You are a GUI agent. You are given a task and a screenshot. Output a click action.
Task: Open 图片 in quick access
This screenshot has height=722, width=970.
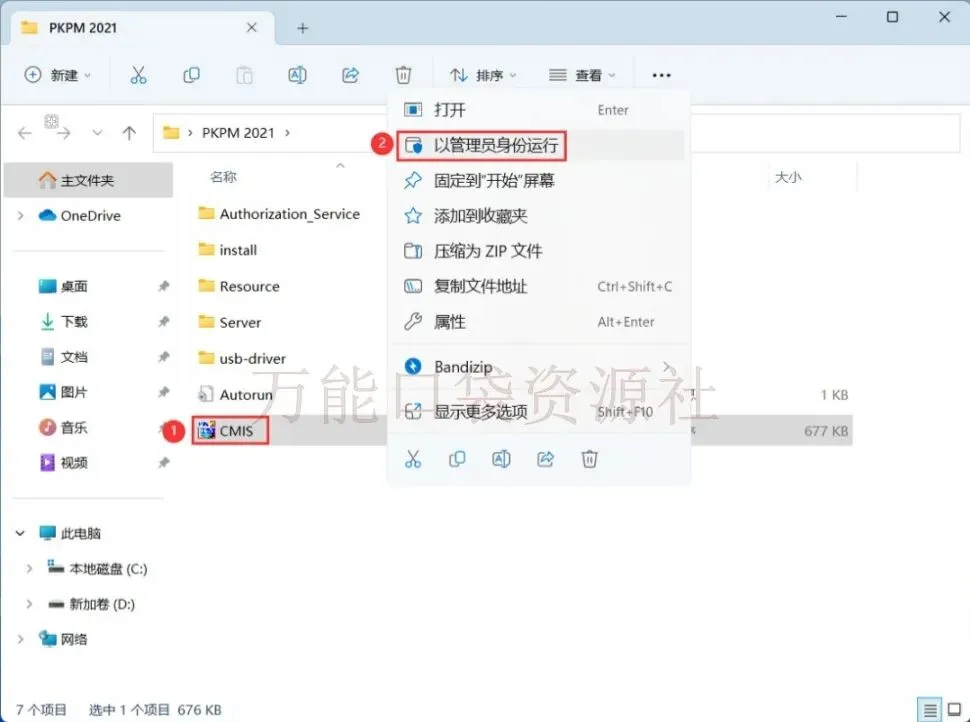(x=63, y=392)
